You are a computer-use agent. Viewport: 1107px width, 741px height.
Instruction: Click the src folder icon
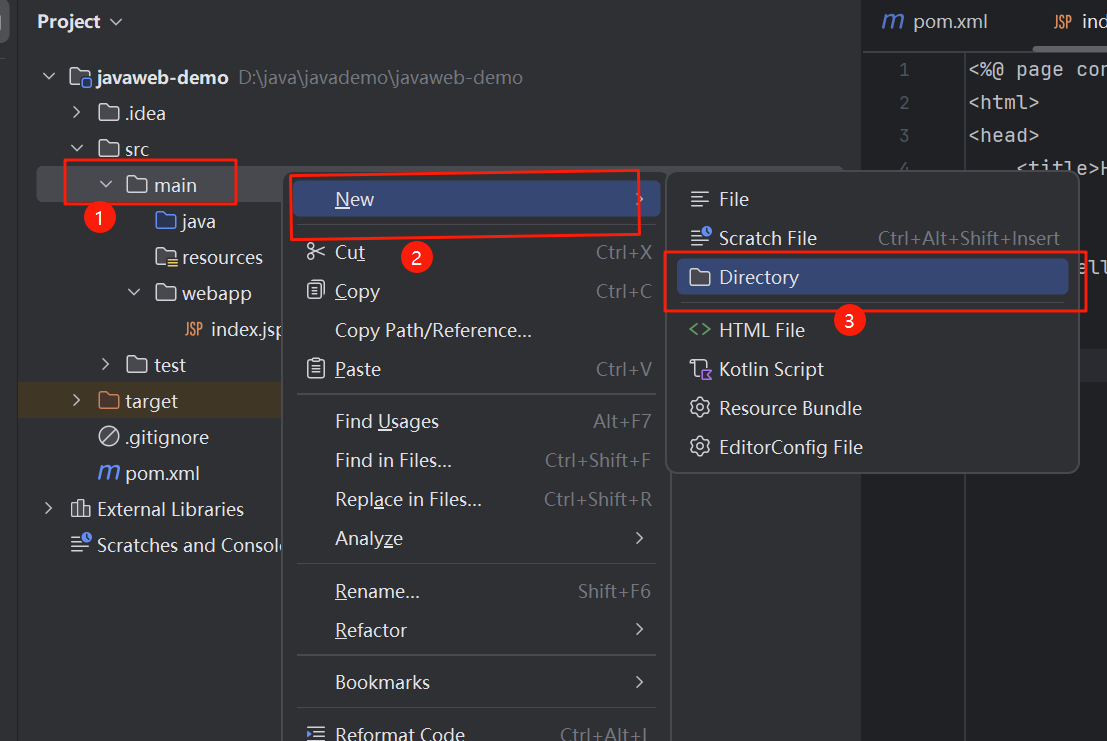point(109,148)
